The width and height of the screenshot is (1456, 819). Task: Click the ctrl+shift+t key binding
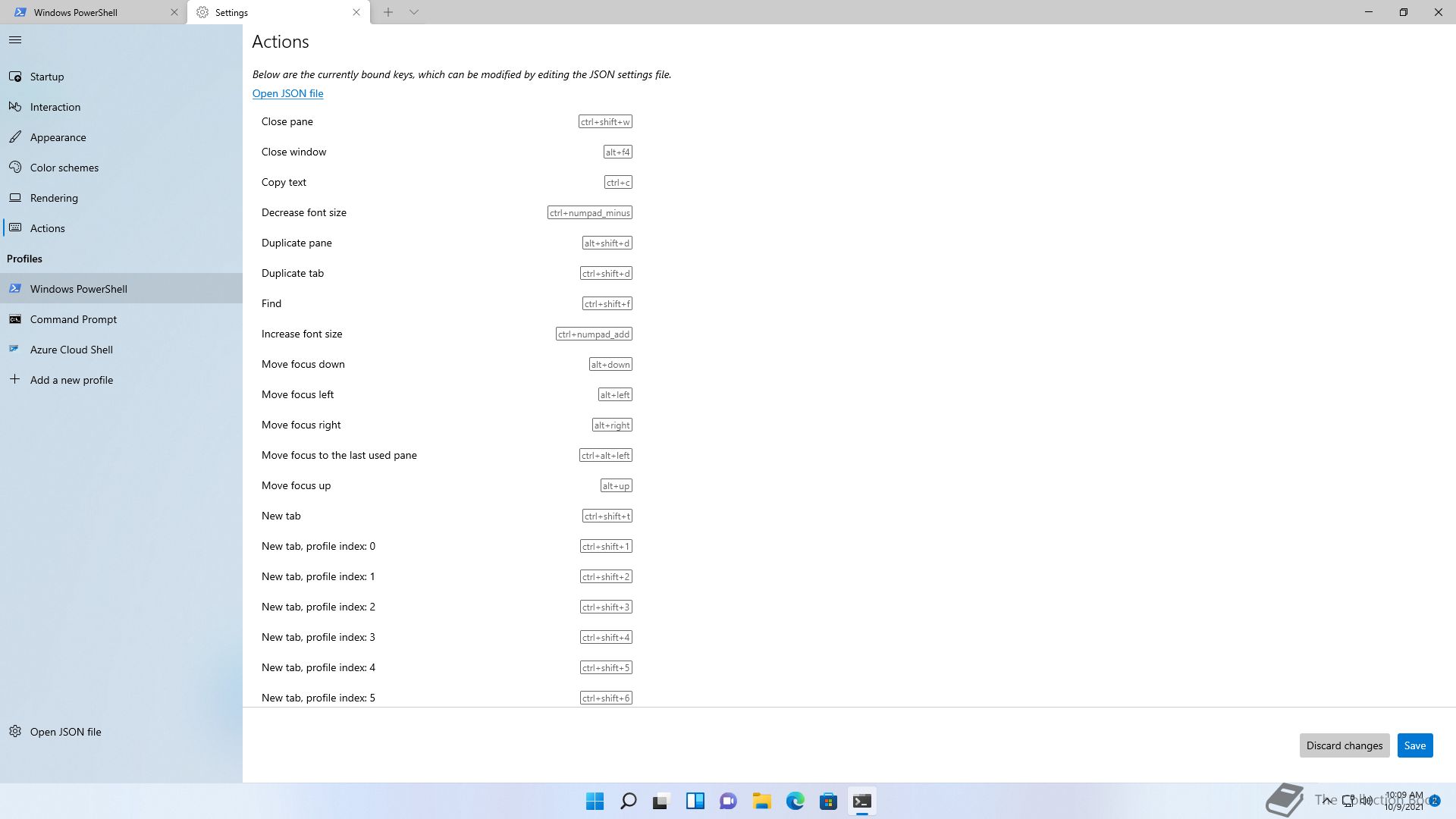click(607, 516)
